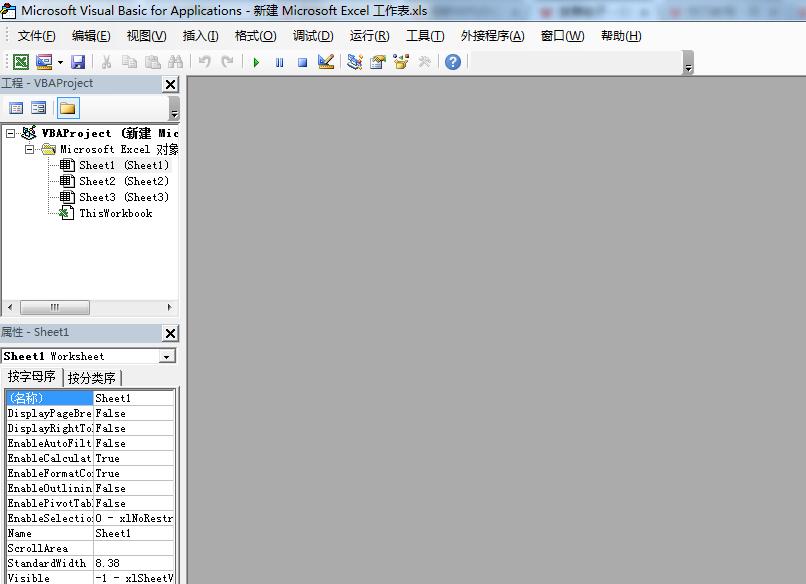Select ThisWorkbook in the project tree

[x=115, y=213]
